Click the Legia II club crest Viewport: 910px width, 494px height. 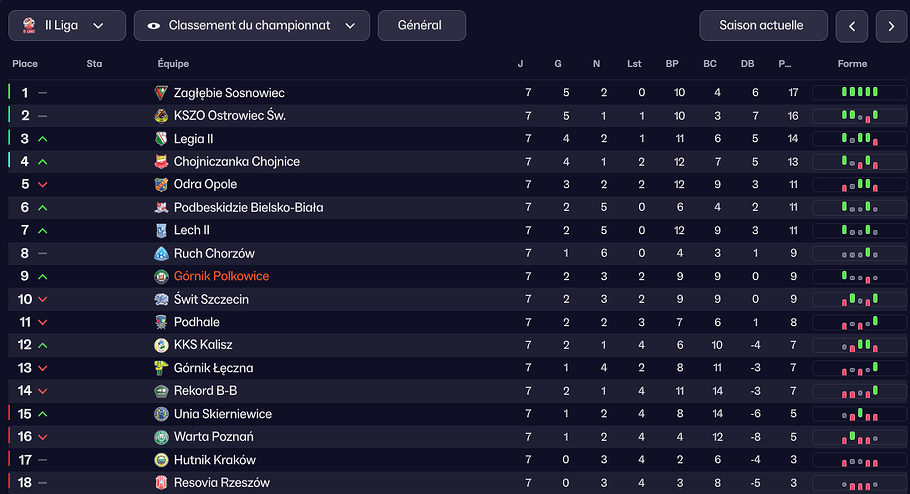pyautogui.click(x=161, y=139)
